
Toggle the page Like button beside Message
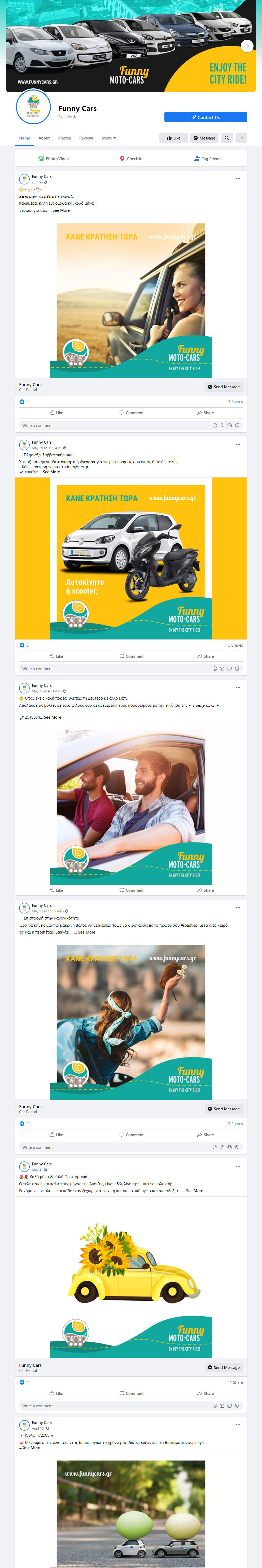174,138
